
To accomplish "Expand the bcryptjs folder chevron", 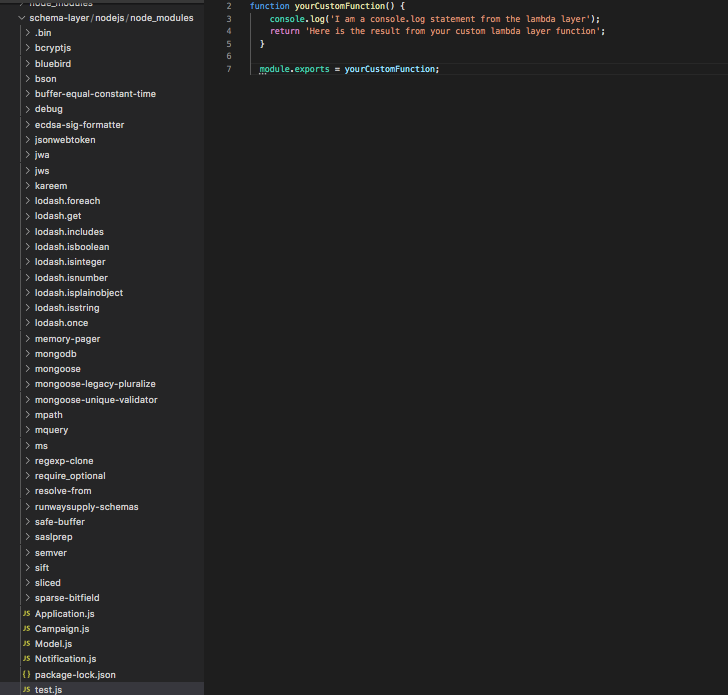I will click(x=27, y=48).
